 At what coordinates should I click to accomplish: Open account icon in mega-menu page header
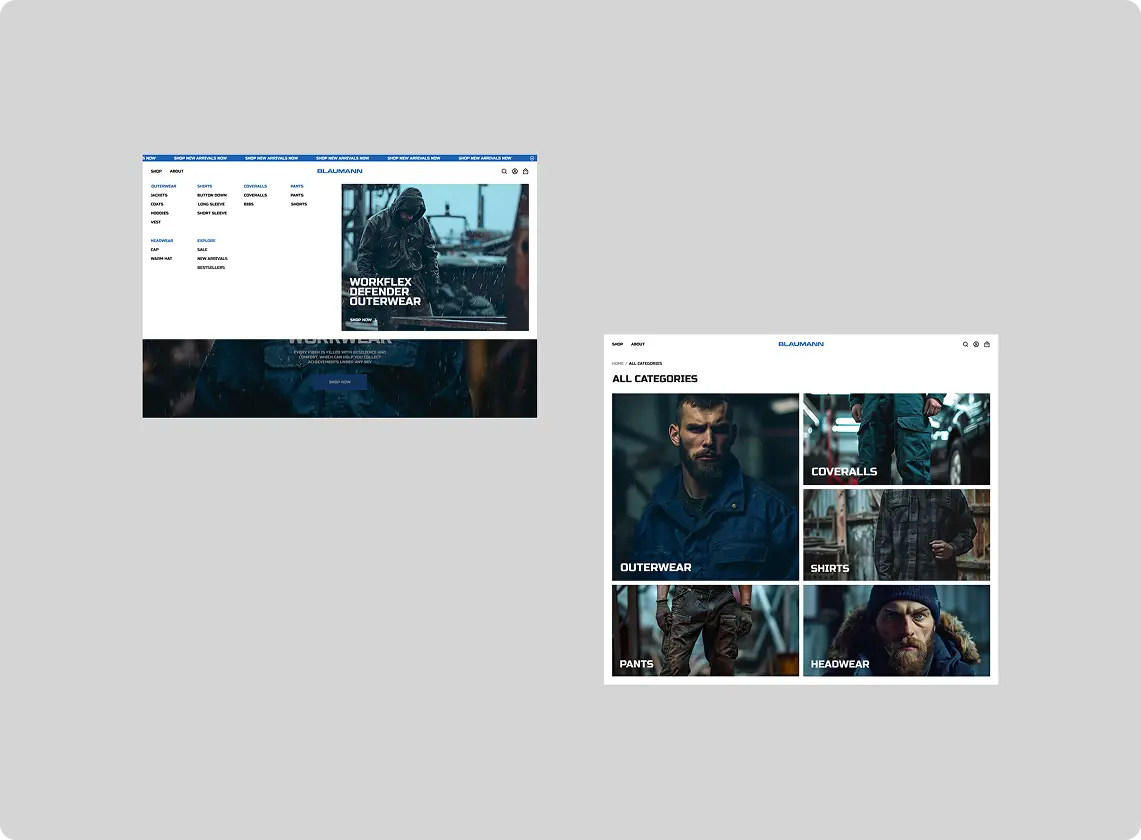pos(514,172)
